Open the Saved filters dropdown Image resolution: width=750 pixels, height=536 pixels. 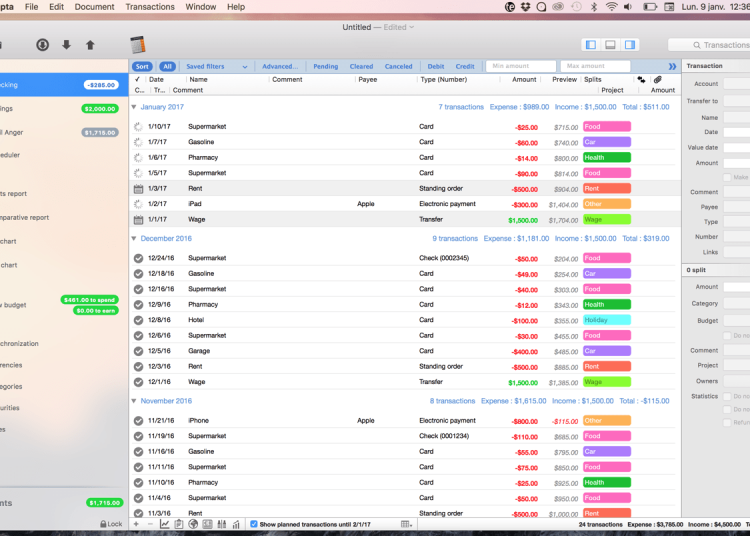coord(216,66)
